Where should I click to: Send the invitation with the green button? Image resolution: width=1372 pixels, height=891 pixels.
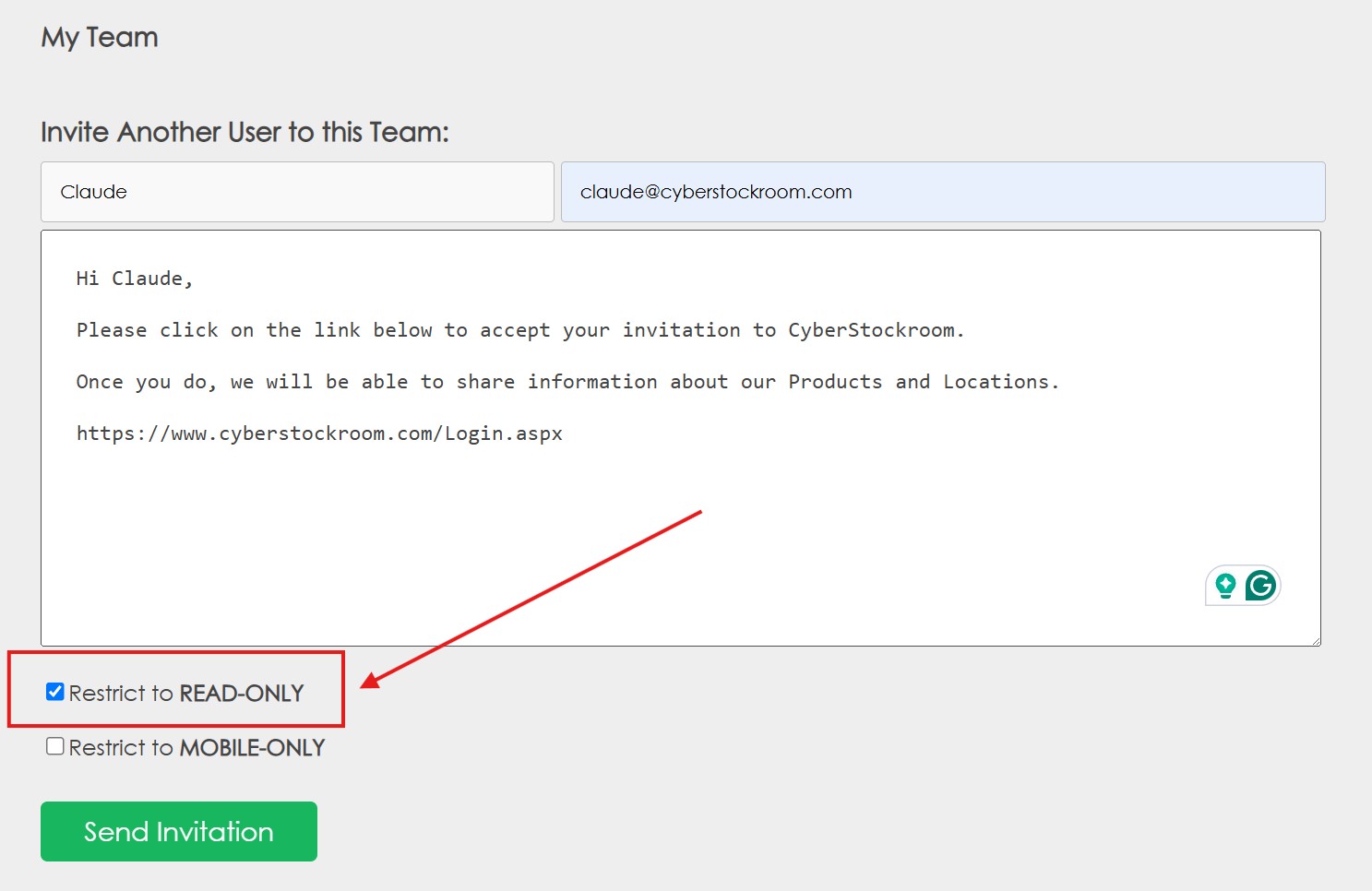pos(179,831)
